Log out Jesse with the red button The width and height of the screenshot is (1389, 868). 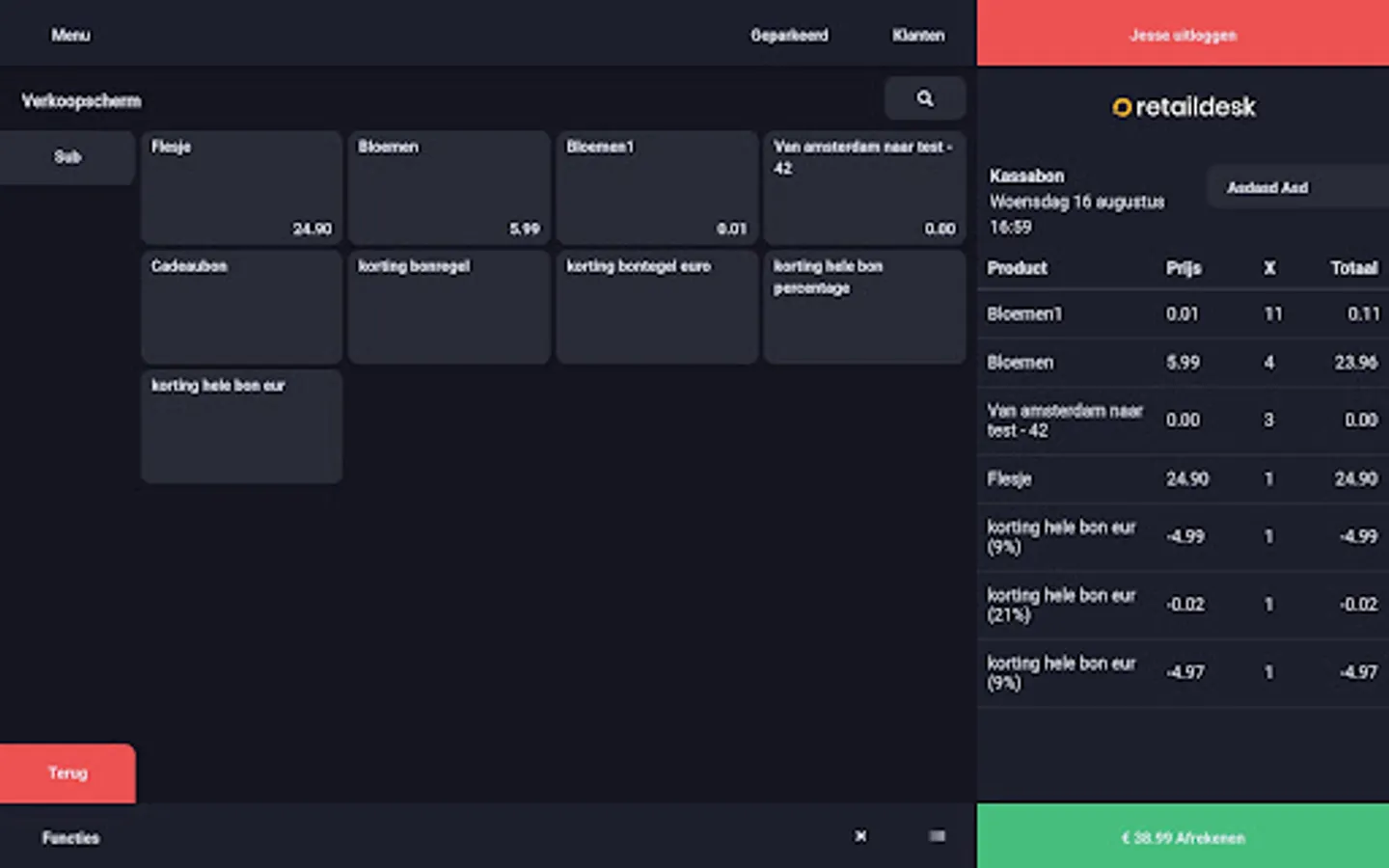(1183, 34)
